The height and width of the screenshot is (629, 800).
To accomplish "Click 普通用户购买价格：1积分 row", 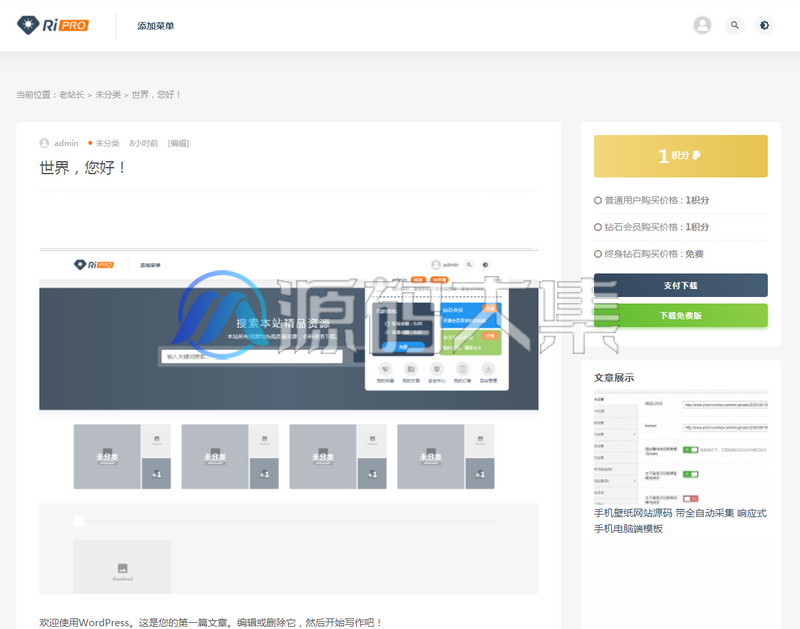I will tap(681, 200).
